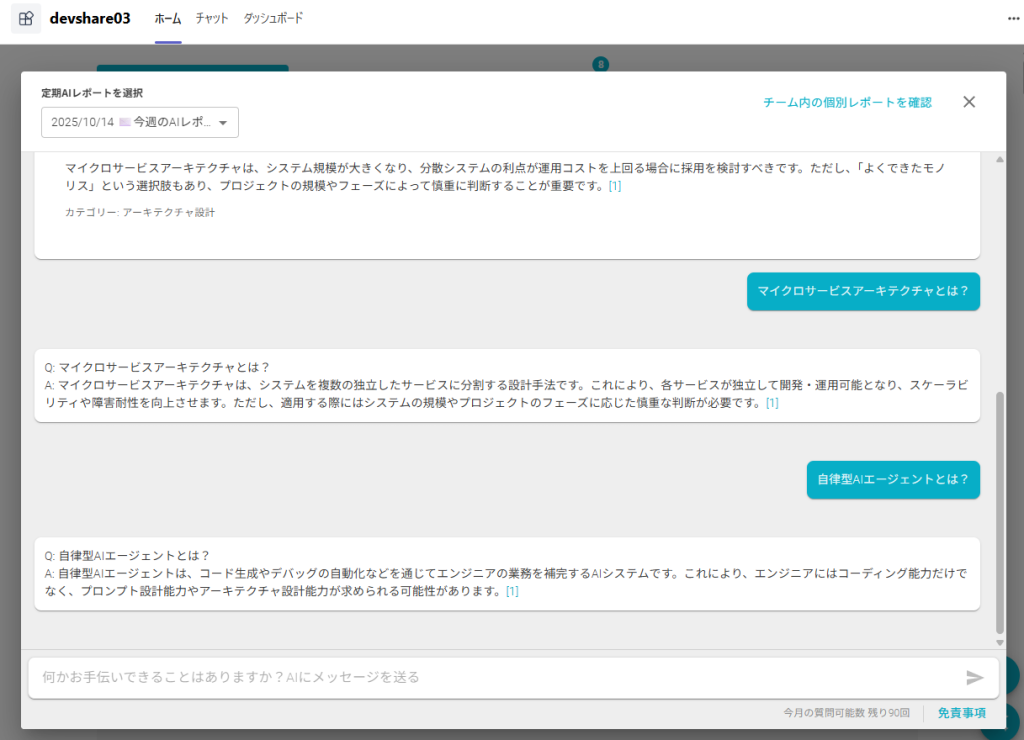Screen dimensions: 1024x740
Task: Click citation [1] in microservices answer
Action: [x=772, y=403]
